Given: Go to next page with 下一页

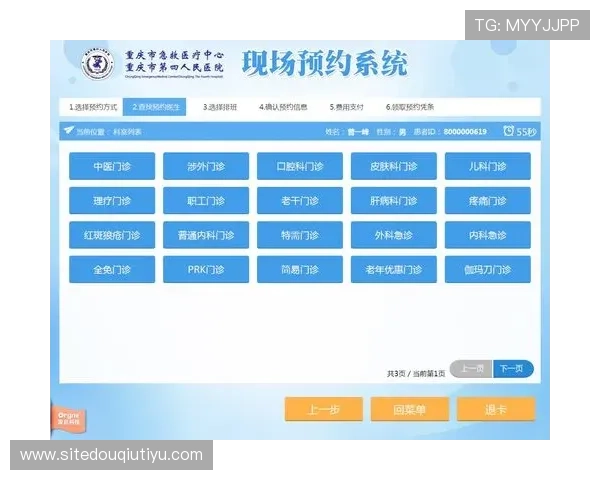Looking at the screenshot, I should [x=513, y=369].
